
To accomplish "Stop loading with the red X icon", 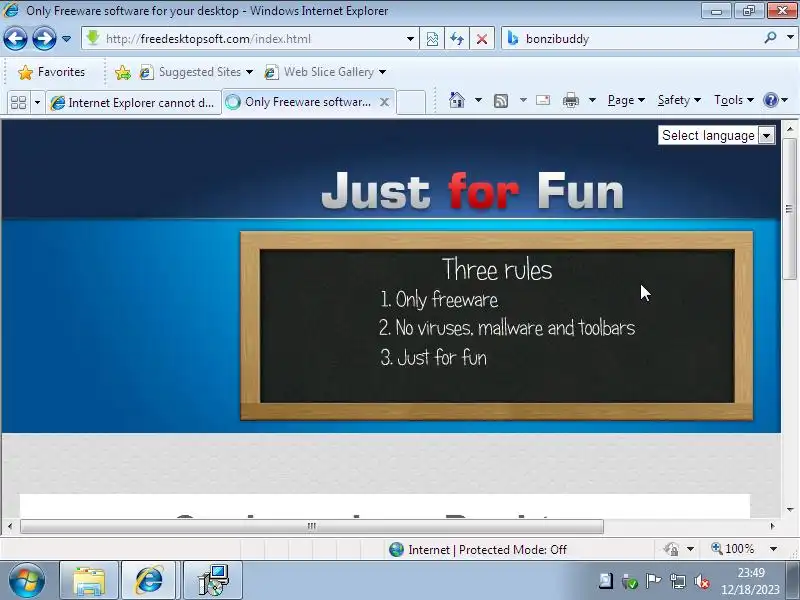I will point(482,39).
